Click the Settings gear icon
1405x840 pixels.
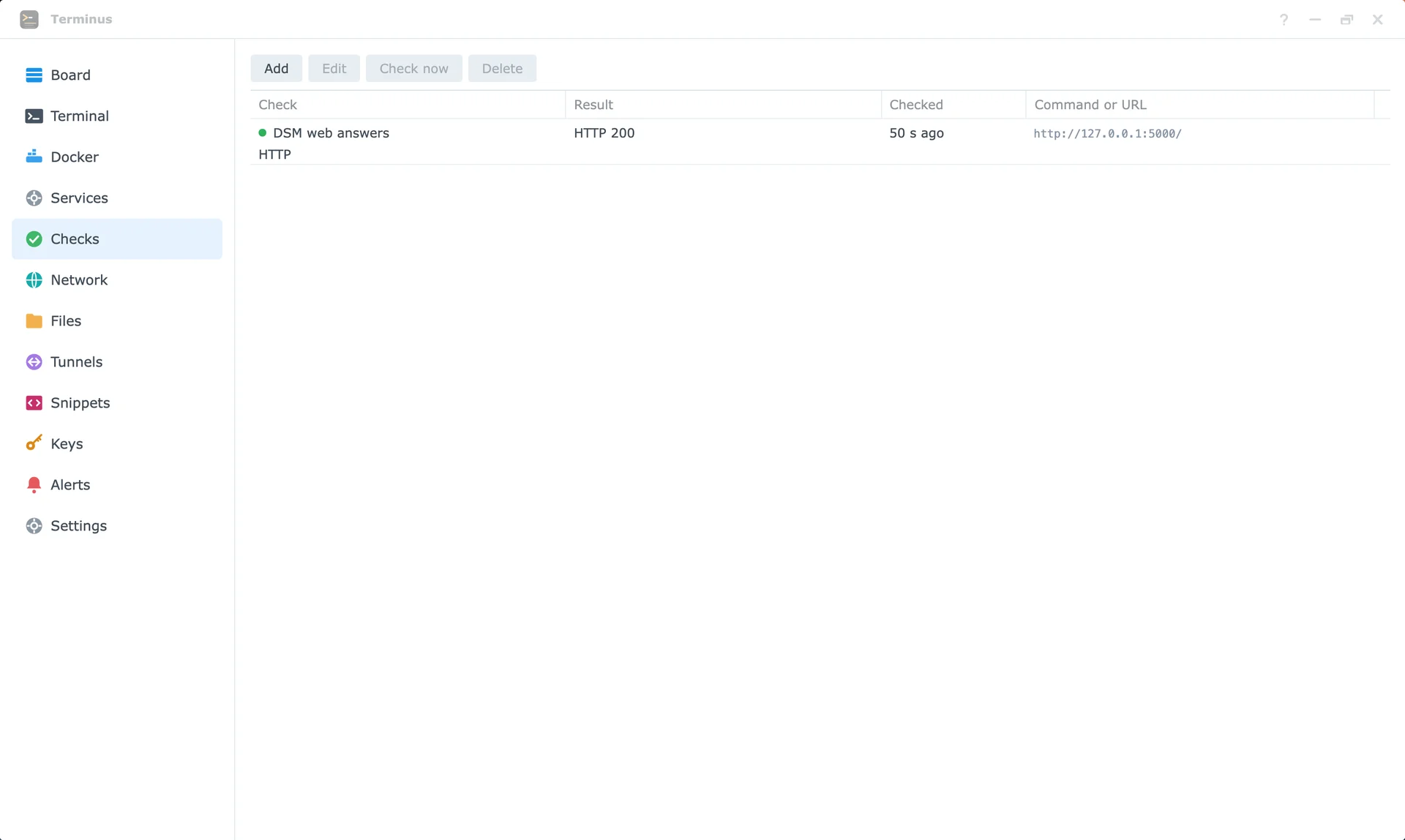click(x=34, y=525)
